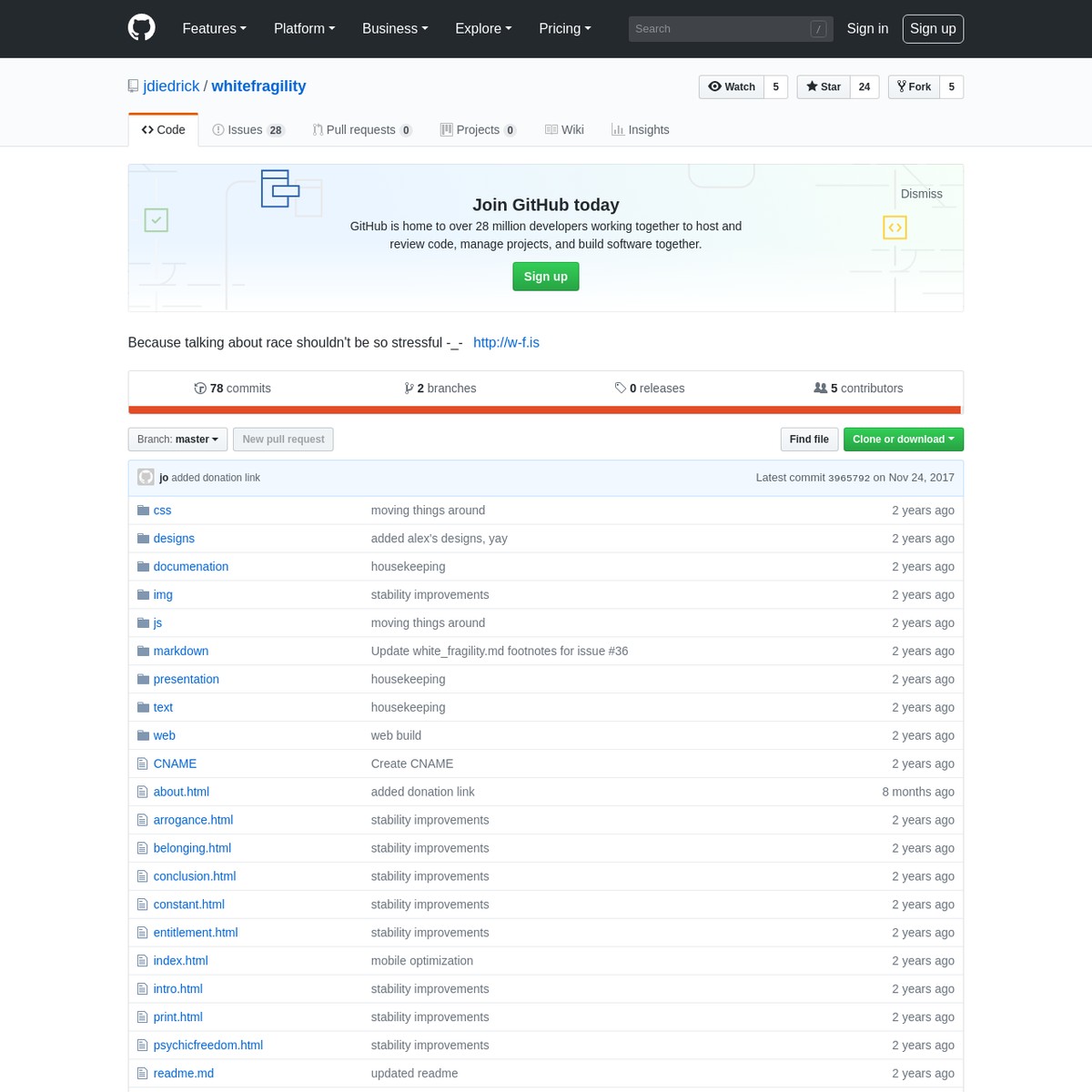1092x1092 pixels.
Task: View the 78 commits history
Action: pos(233,389)
